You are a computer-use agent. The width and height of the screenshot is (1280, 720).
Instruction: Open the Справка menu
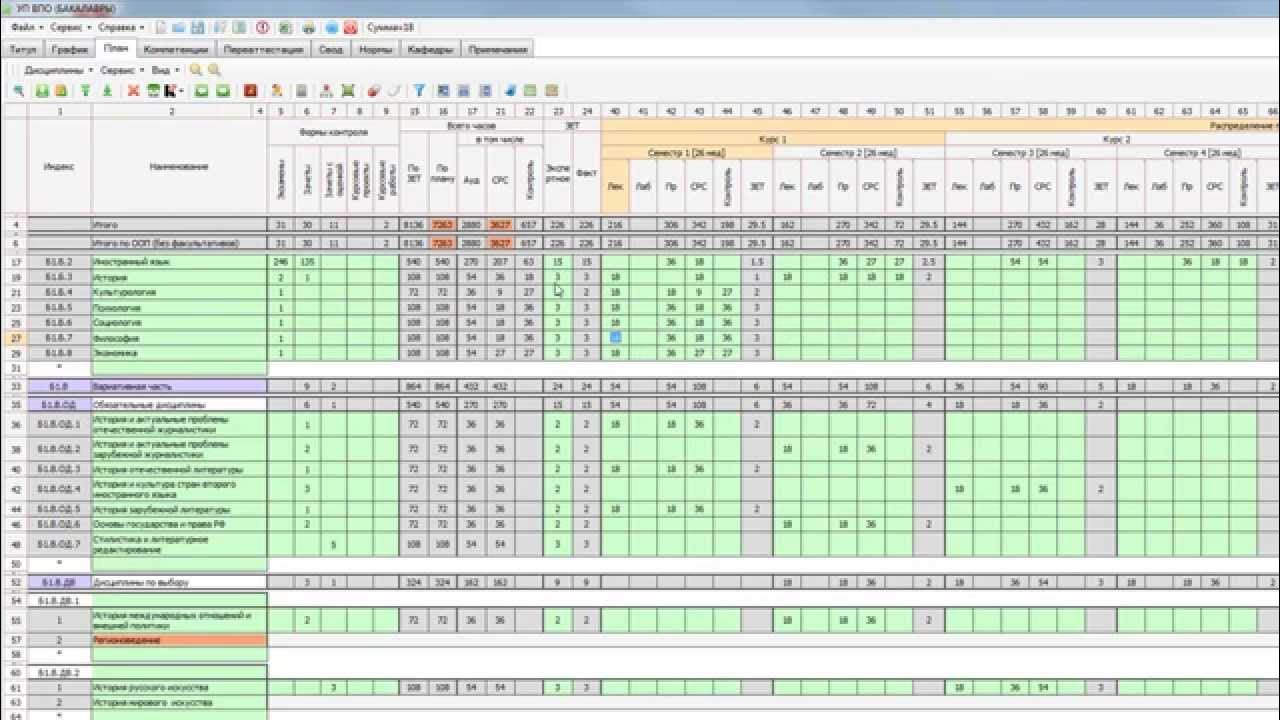click(x=121, y=27)
